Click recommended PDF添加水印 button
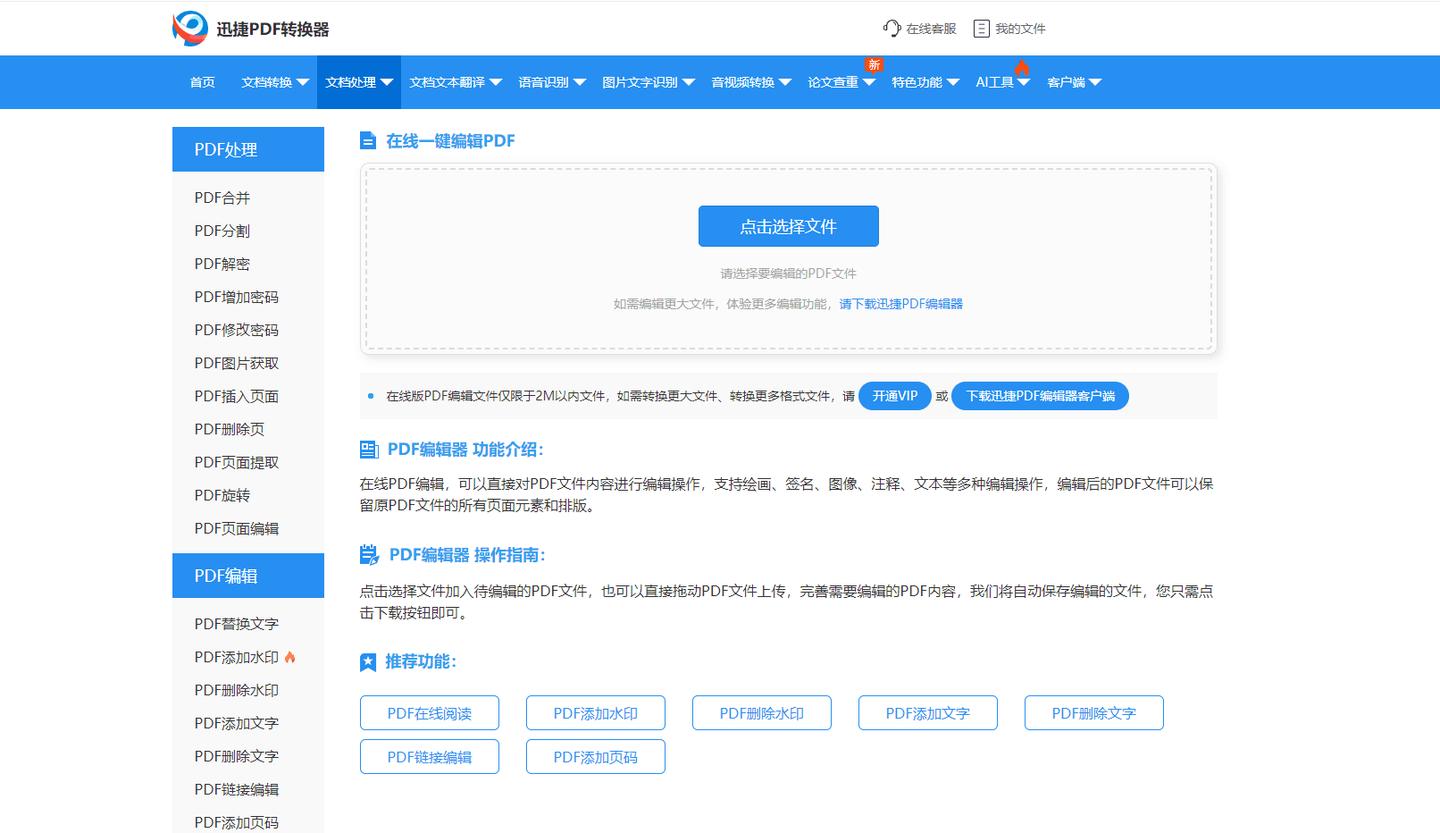The image size is (1440, 833). coord(595,713)
